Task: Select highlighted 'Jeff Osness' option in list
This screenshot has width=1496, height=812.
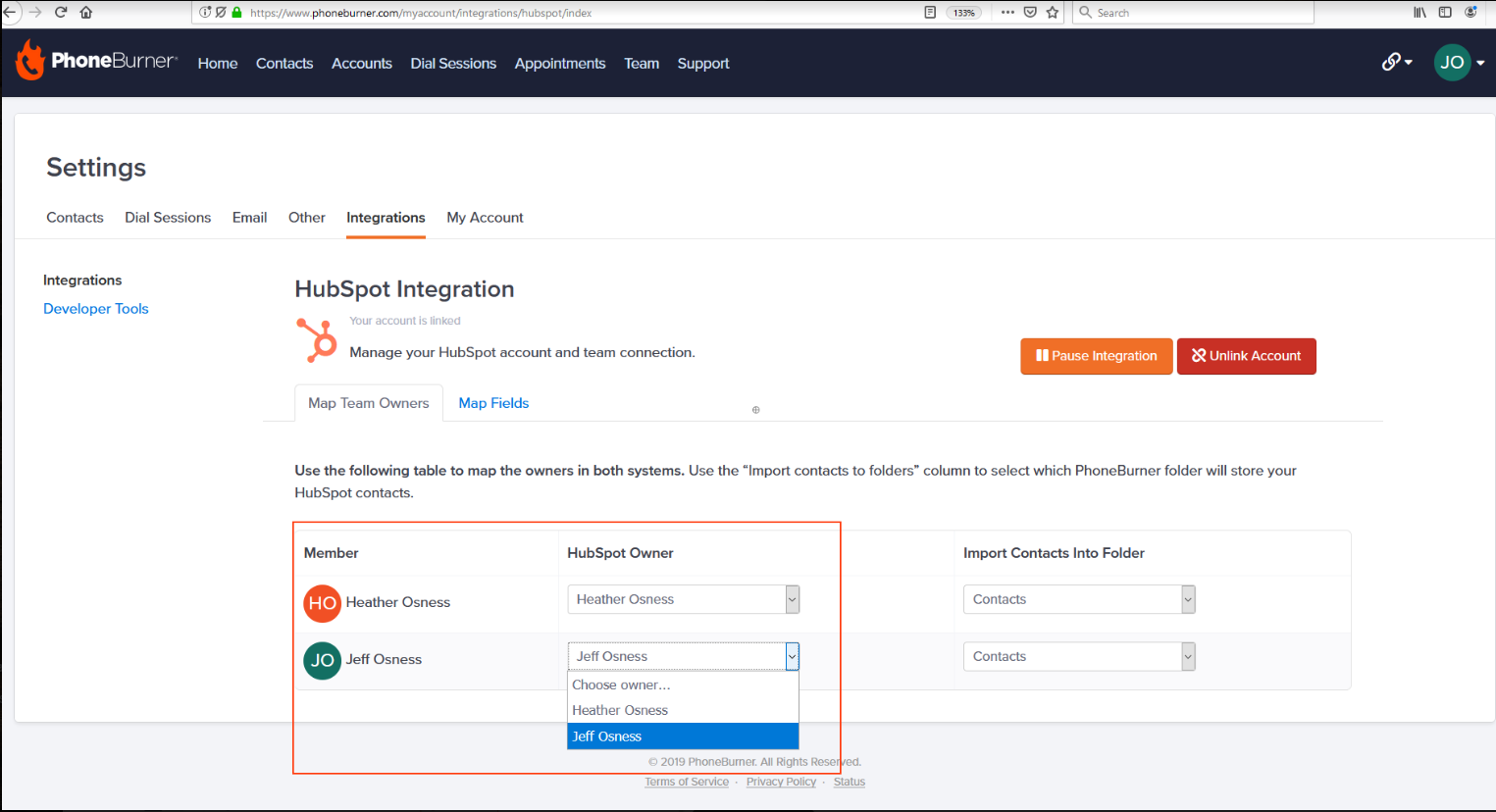Action: (x=683, y=736)
